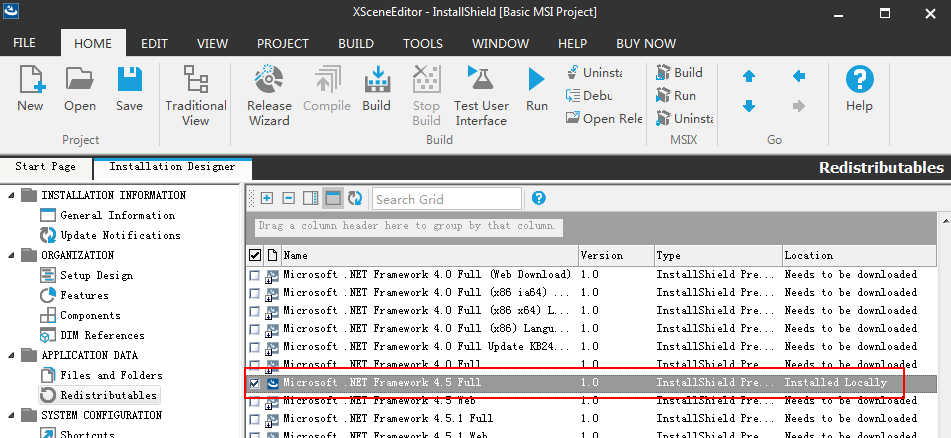Collapse SYSTEM CONFIGURATION tree node
This screenshot has height=438, width=951.
pos(12,415)
